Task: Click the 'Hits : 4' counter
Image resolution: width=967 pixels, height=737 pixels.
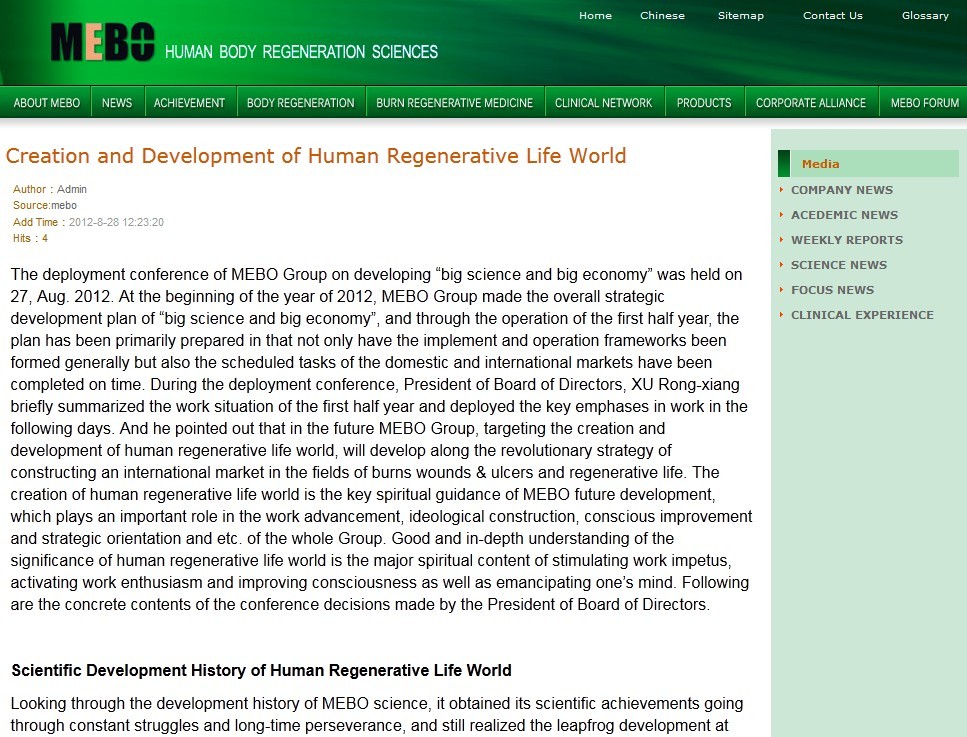Action: [30, 238]
